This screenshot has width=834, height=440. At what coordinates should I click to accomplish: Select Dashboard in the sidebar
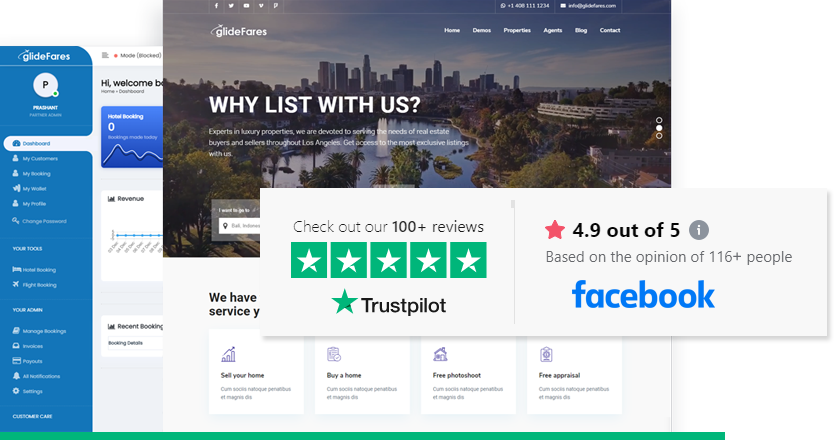click(47, 144)
